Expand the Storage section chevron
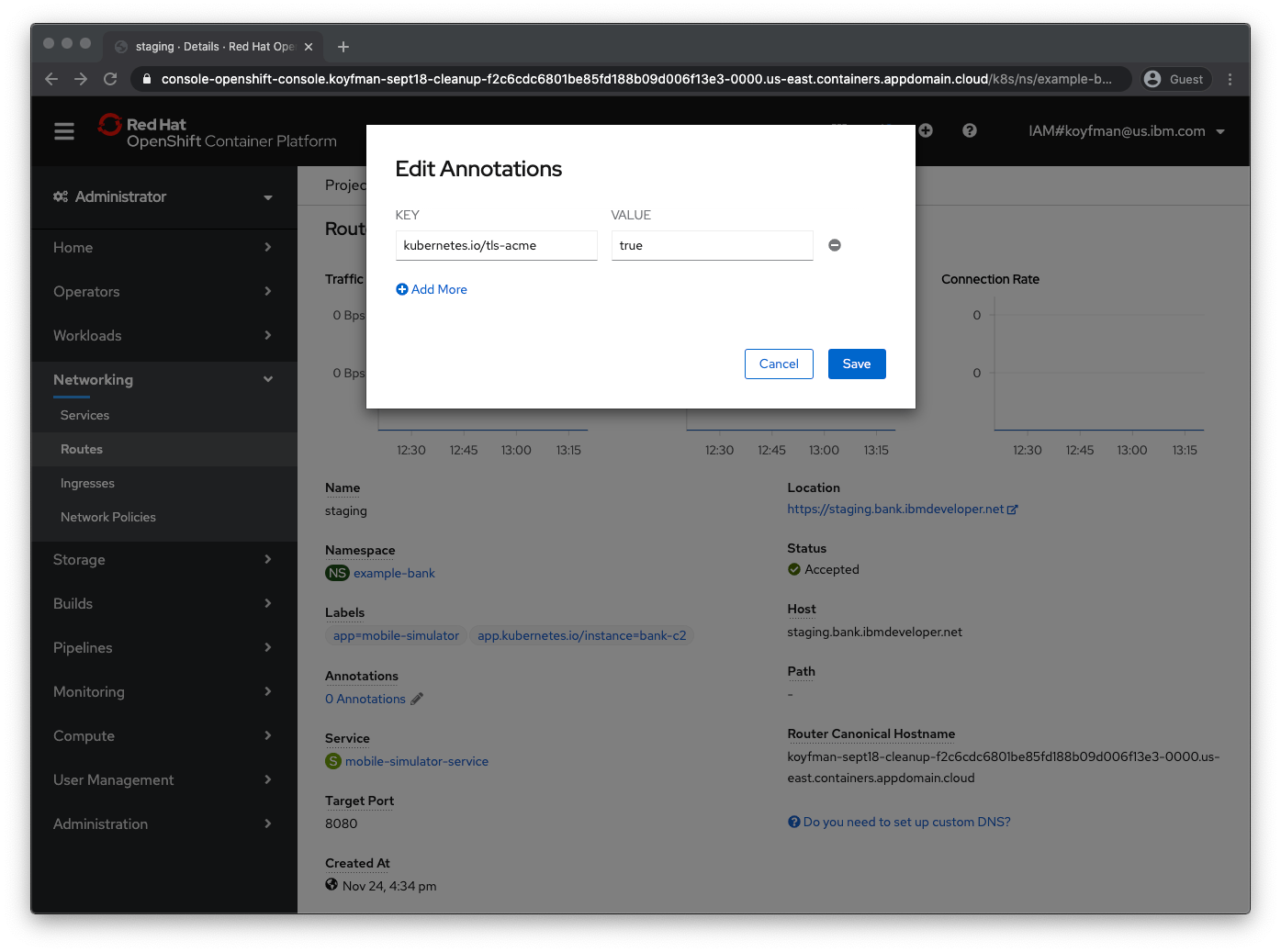1281x952 pixels. [x=268, y=559]
